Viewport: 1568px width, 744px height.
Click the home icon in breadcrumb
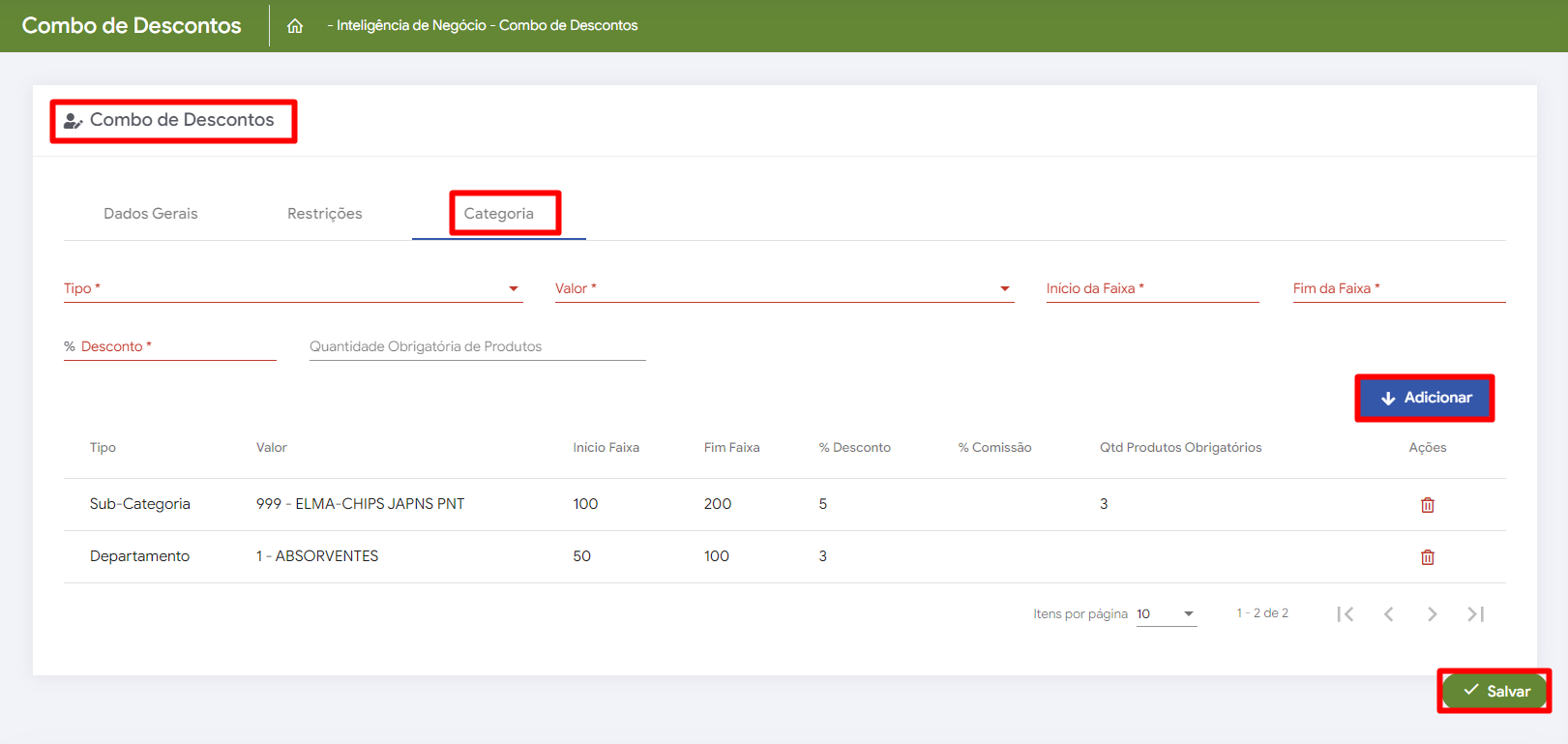(295, 26)
